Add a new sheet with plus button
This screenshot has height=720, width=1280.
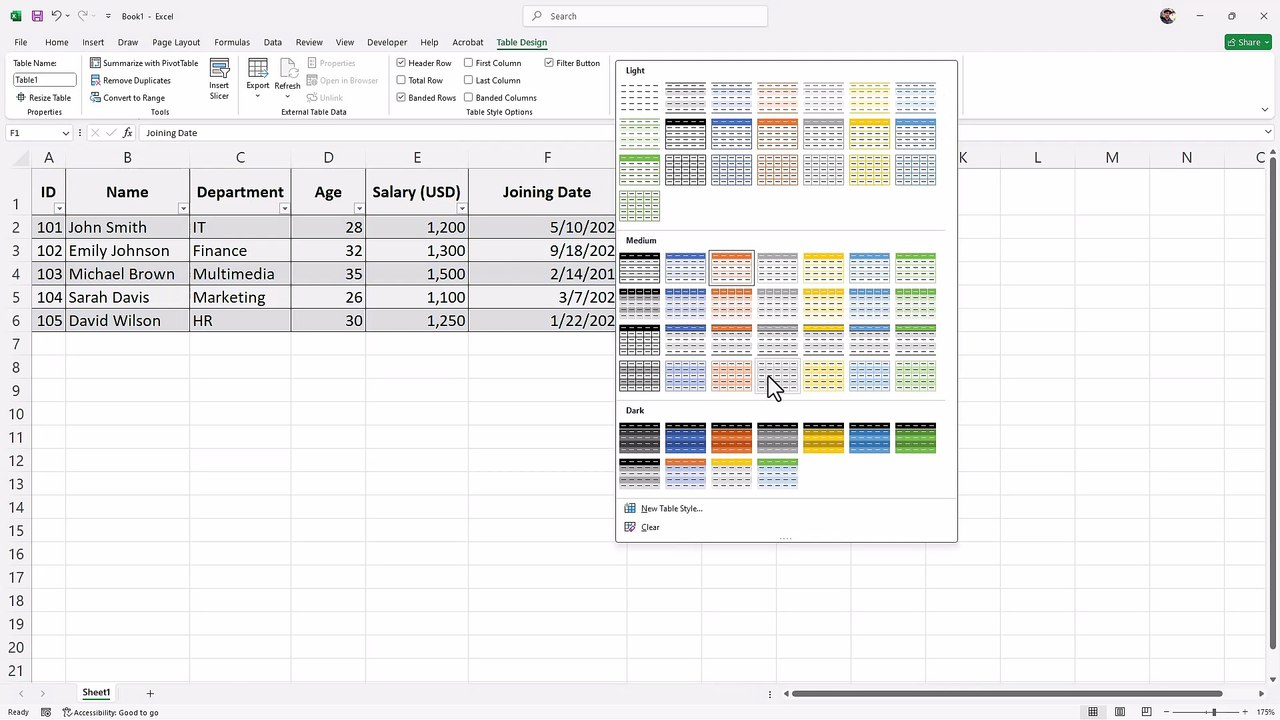point(150,693)
